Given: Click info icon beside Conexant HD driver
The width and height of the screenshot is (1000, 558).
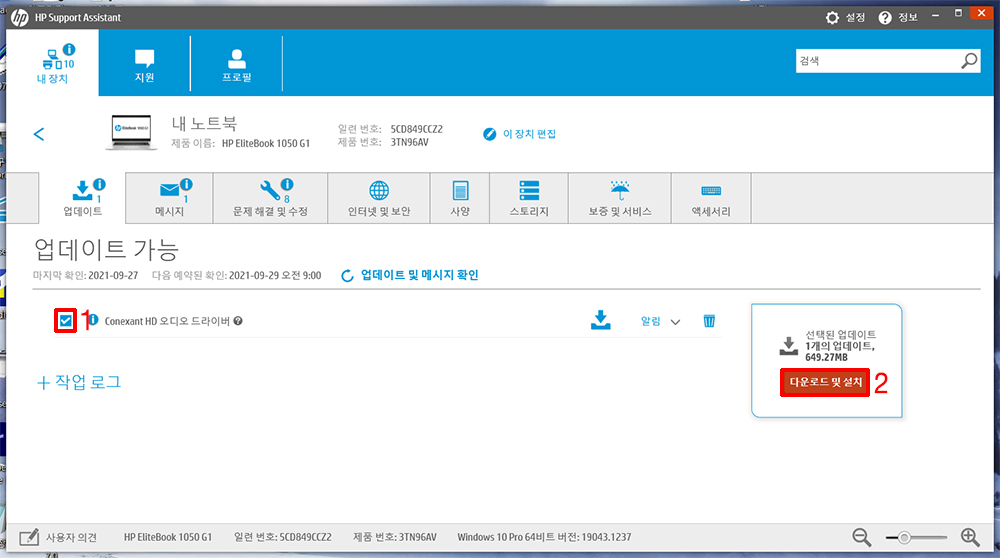Looking at the screenshot, I should (x=93, y=319).
